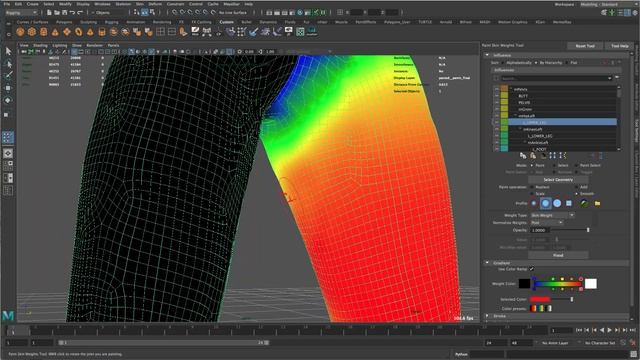The width and height of the screenshot is (640, 360).
Task: Click the Select Geometry button
Action: click(x=558, y=180)
